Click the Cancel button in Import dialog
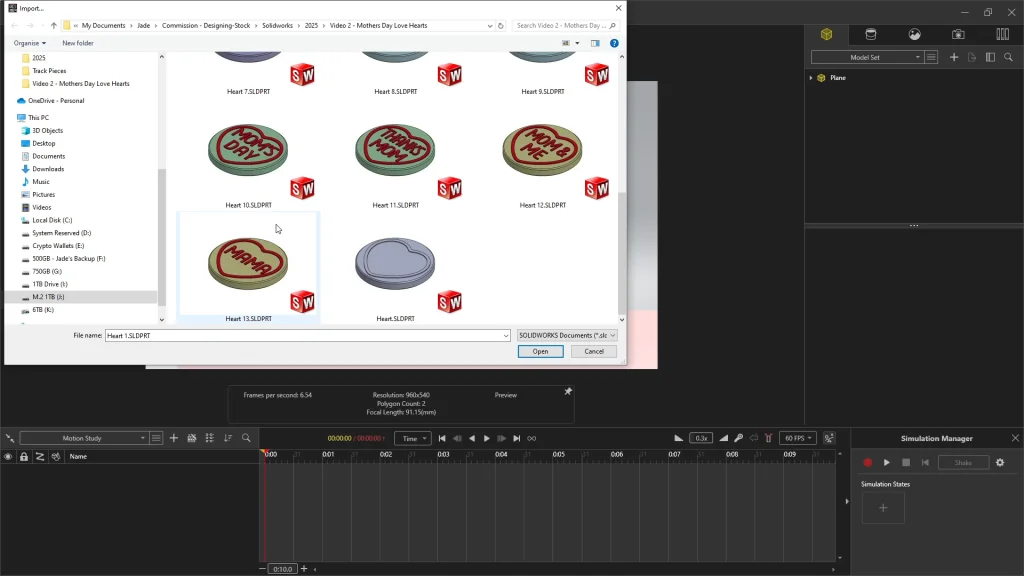This screenshot has height=576, width=1024. coord(593,351)
